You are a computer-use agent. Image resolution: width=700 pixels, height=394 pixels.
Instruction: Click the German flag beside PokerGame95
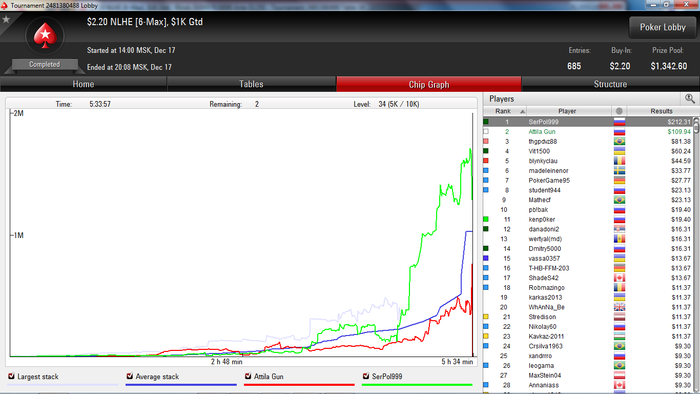click(619, 181)
